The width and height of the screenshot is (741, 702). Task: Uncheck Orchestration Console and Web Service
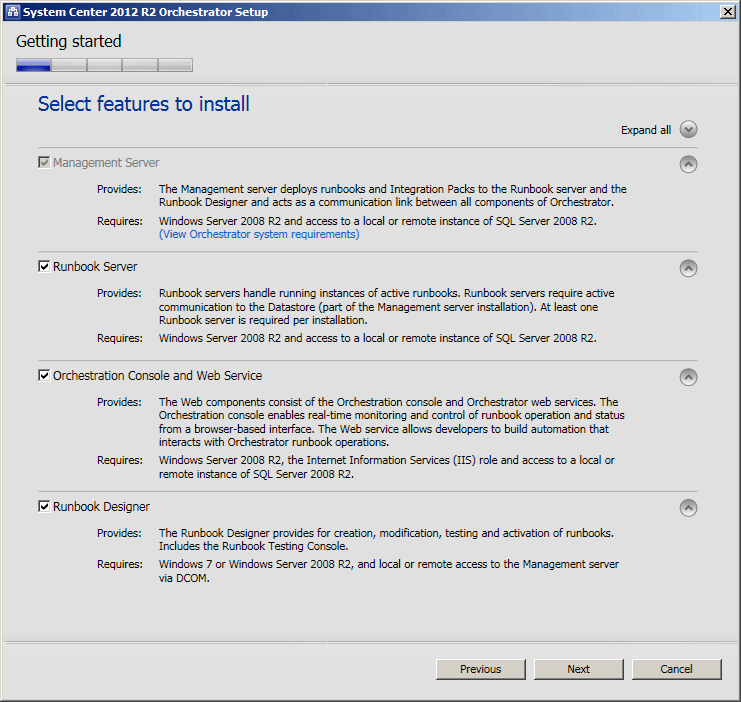[44, 375]
